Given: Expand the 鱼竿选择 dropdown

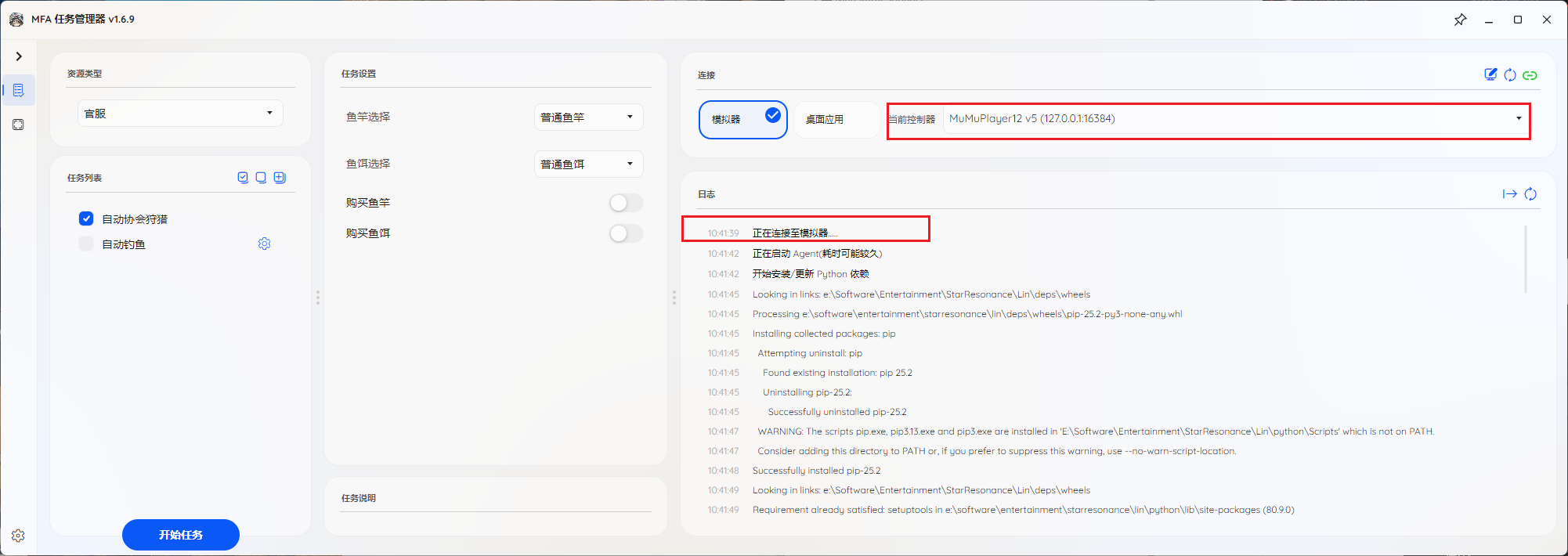Looking at the screenshot, I should (588, 117).
